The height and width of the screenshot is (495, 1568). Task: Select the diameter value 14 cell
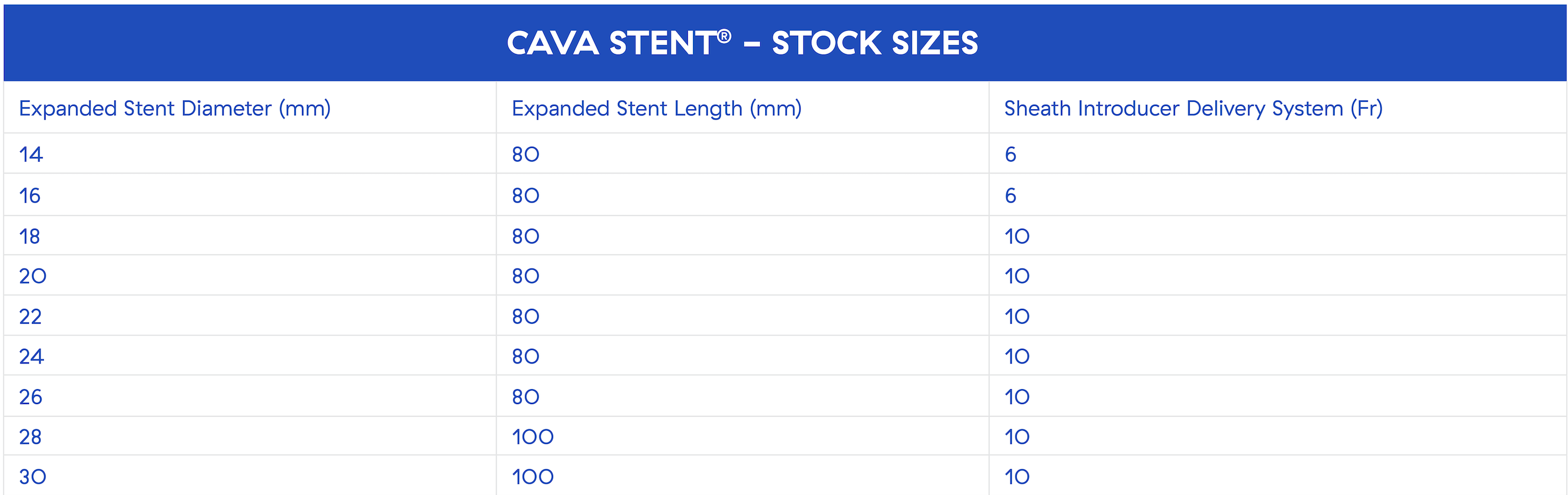pos(31,154)
